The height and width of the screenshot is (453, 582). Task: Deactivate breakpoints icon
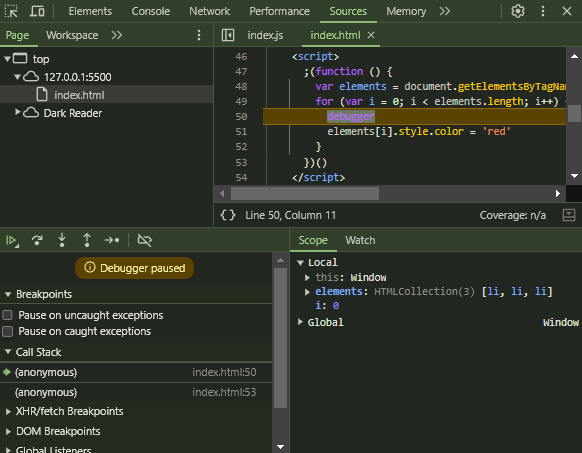point(144,240)
